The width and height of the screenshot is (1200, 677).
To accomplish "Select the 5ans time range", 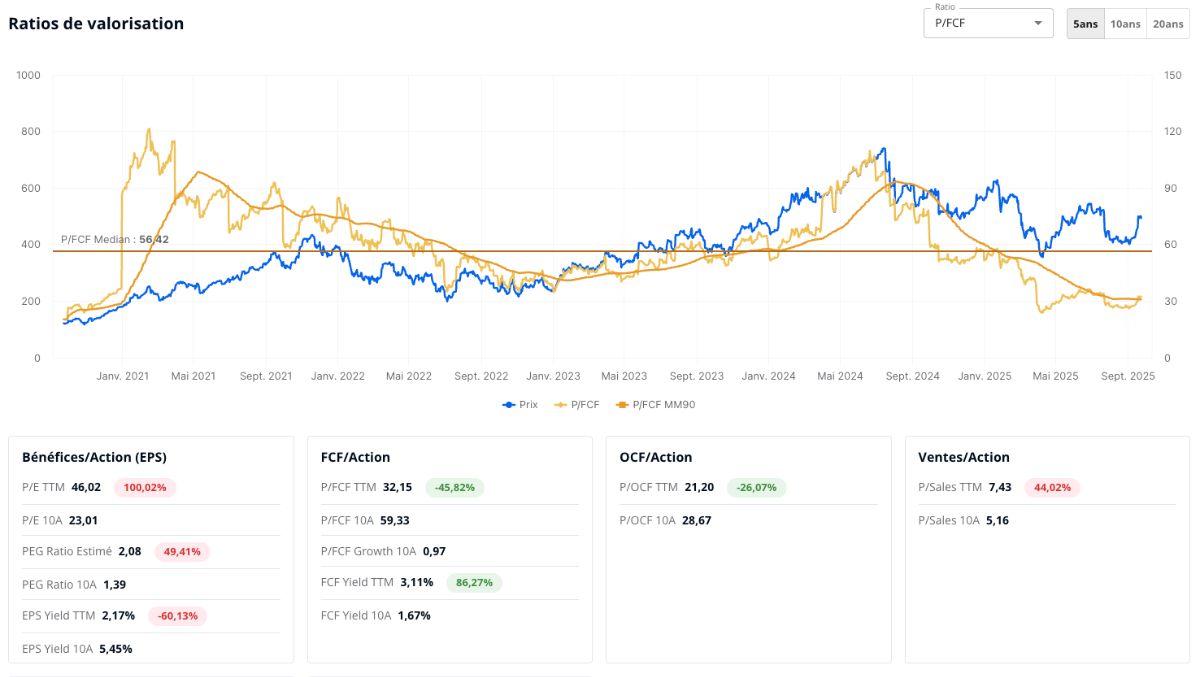I will click(x=1085, y=24).
